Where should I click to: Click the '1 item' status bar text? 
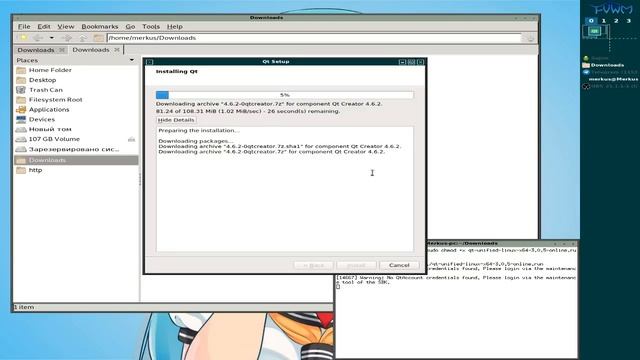24,307
